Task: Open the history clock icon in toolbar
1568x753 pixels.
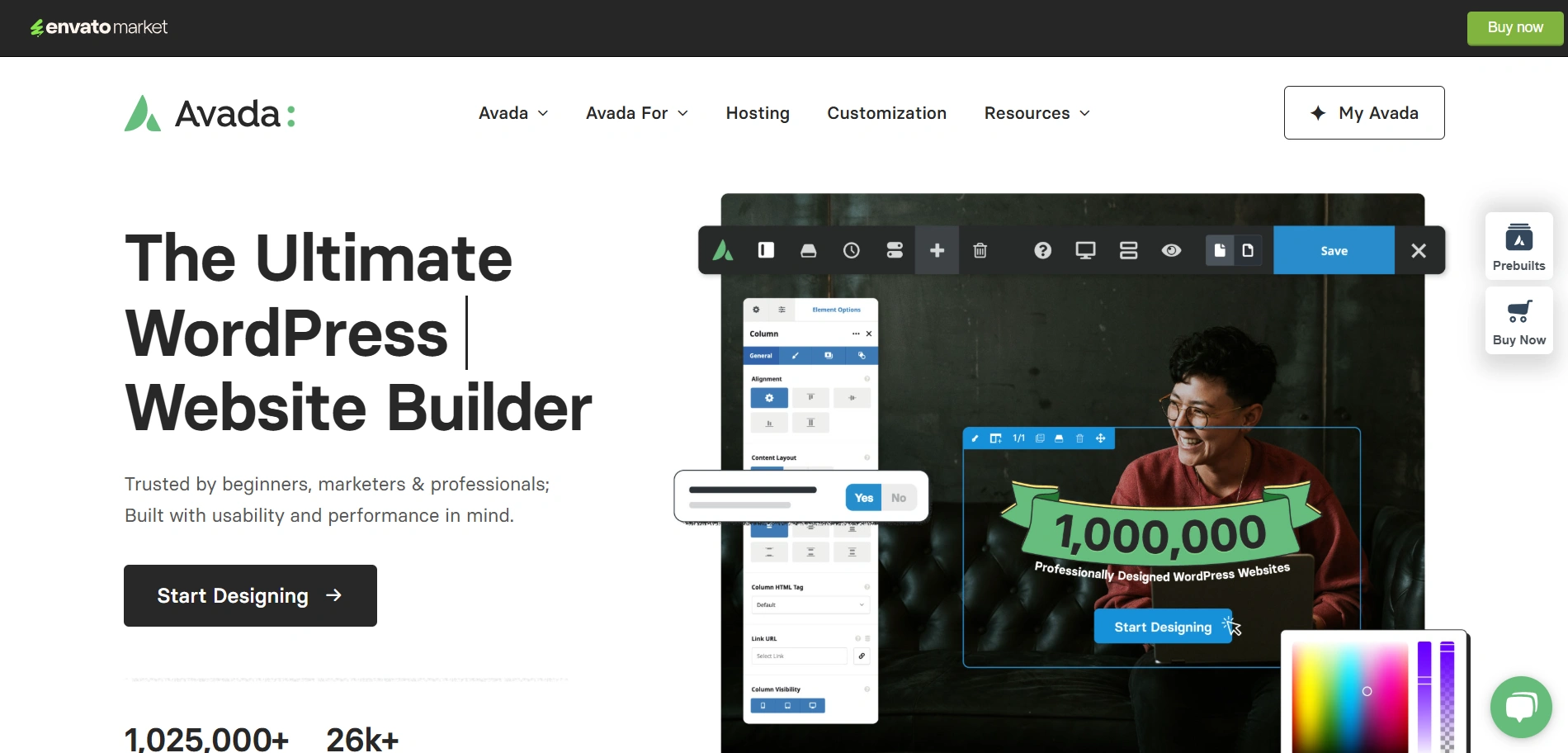Action: [x=852, y=250]
